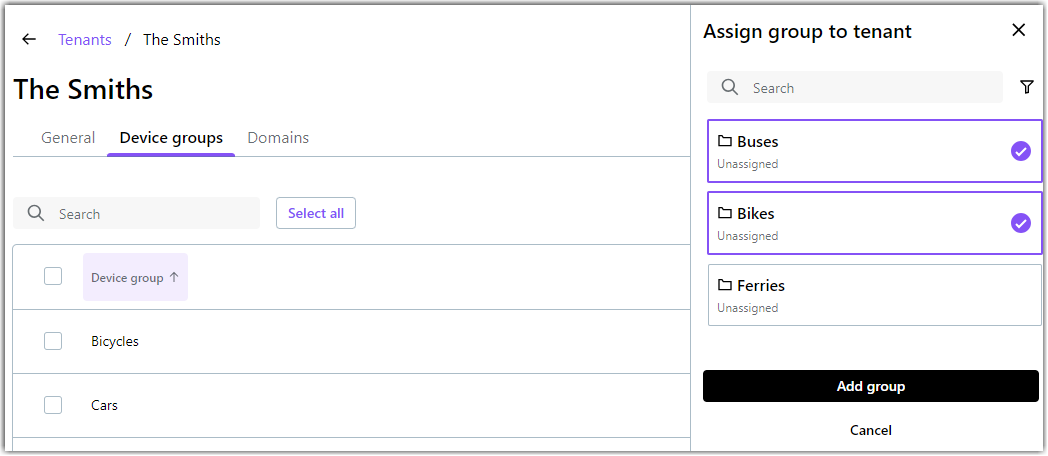Sort by Device group column arrow
1048x456 pixels.
click(174, 277)
